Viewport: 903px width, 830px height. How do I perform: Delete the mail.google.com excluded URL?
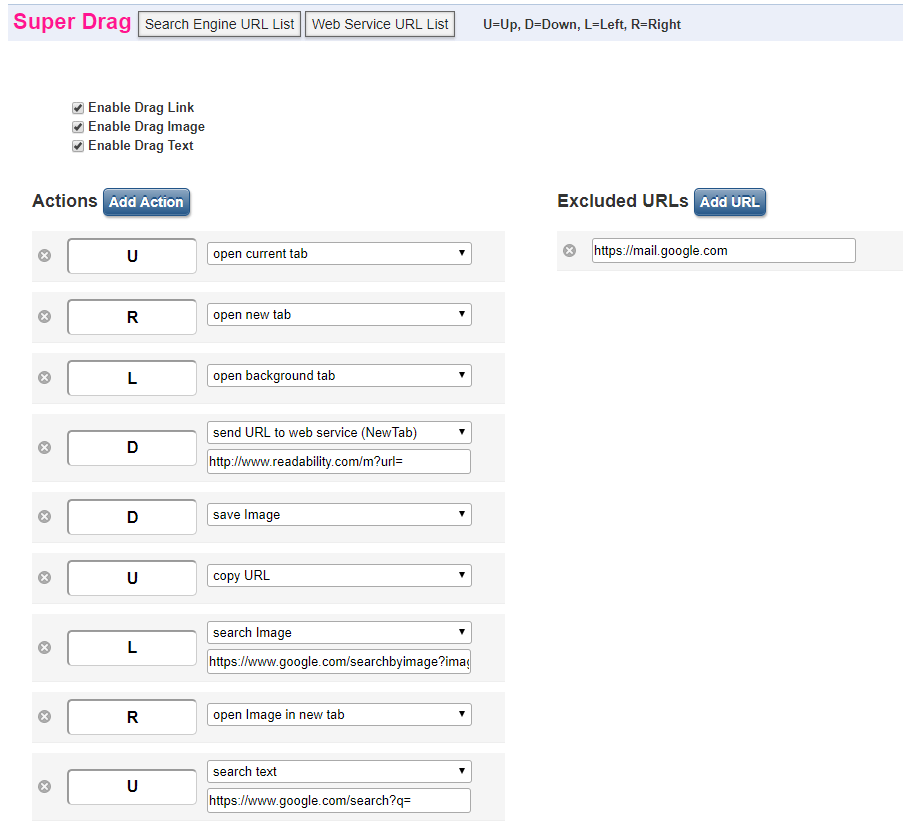(570, 251)
